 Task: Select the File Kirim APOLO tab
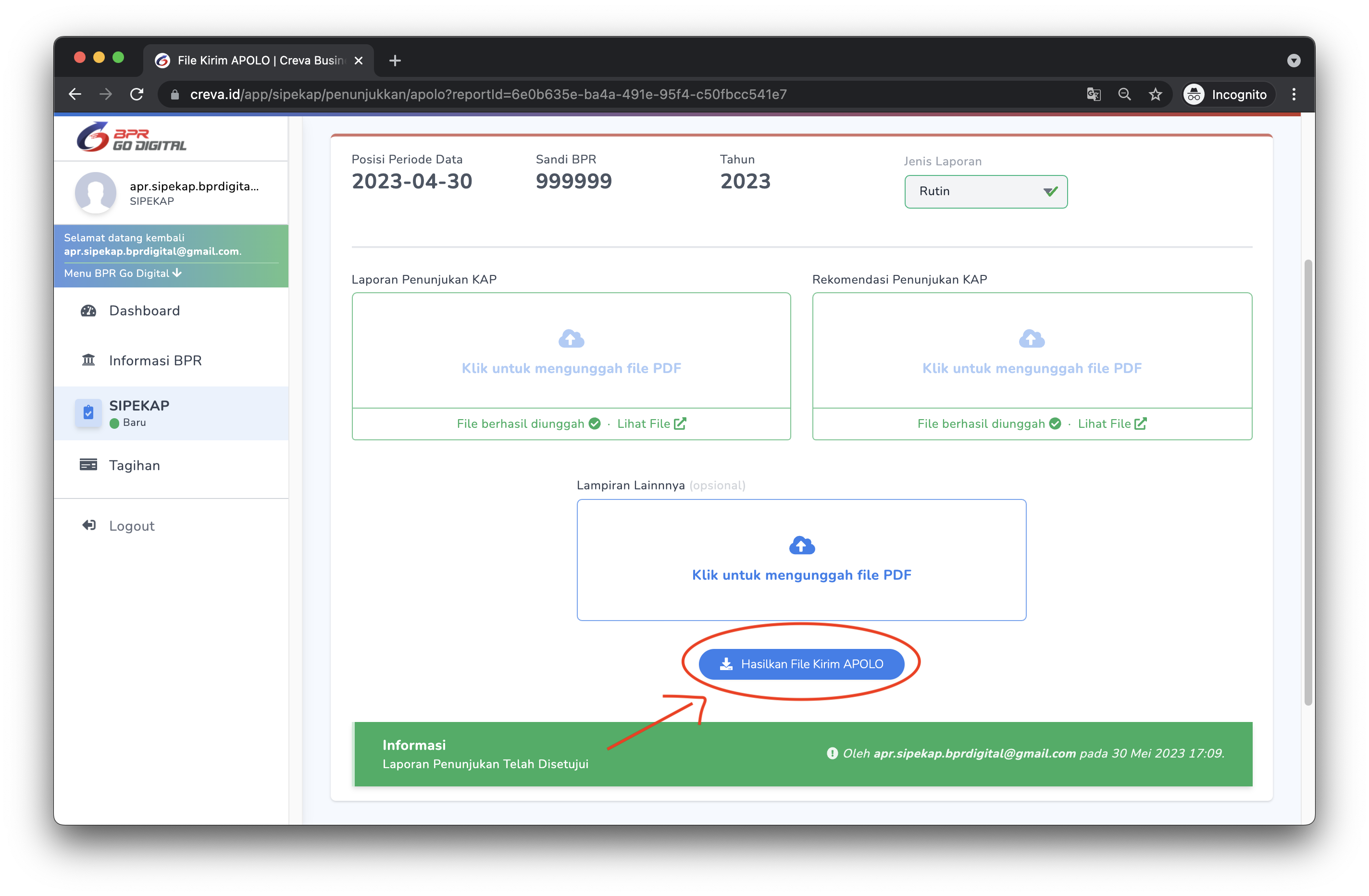(259, 61)
